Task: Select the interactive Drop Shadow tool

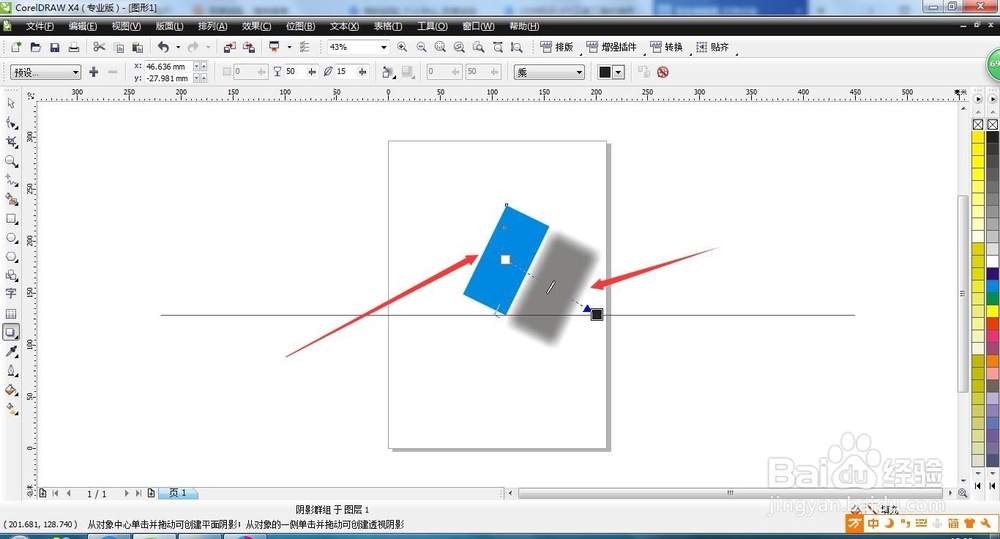Action: pyautogui.click(x=11, y=332)
